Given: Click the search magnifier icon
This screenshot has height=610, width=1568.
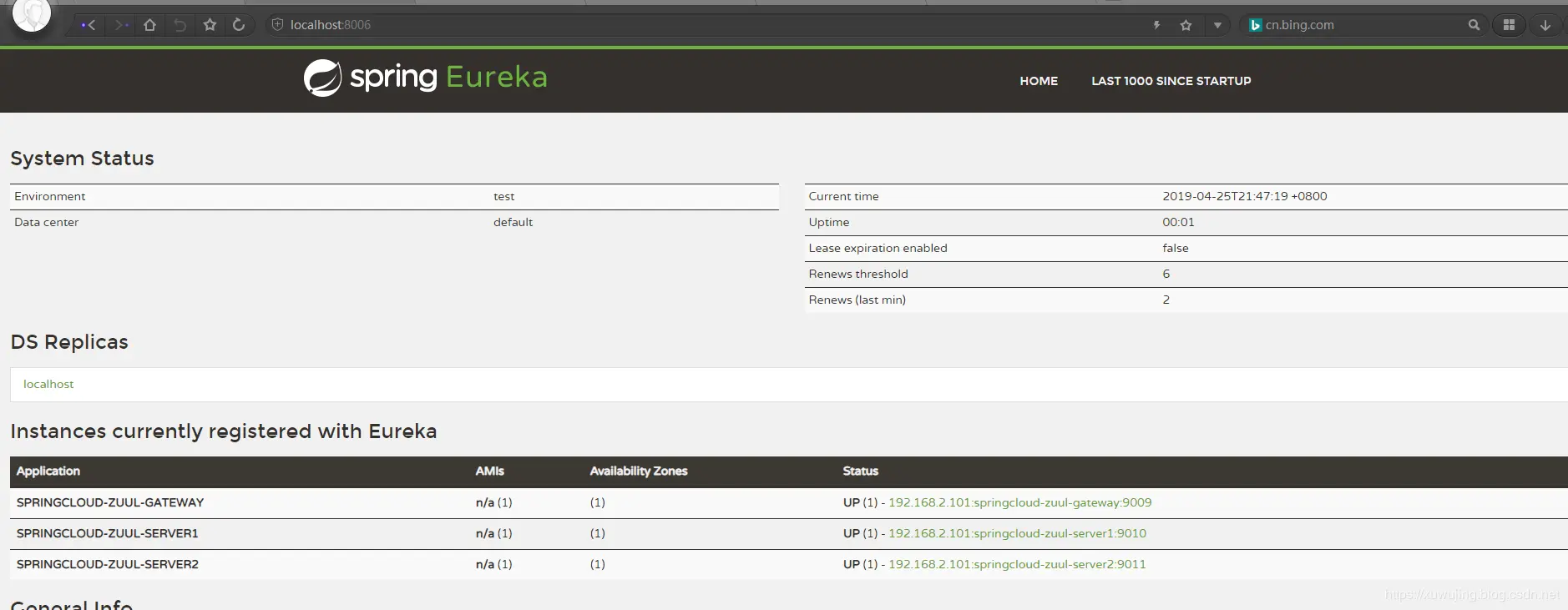Looking at the screenshot, I should click(1474, 25).
